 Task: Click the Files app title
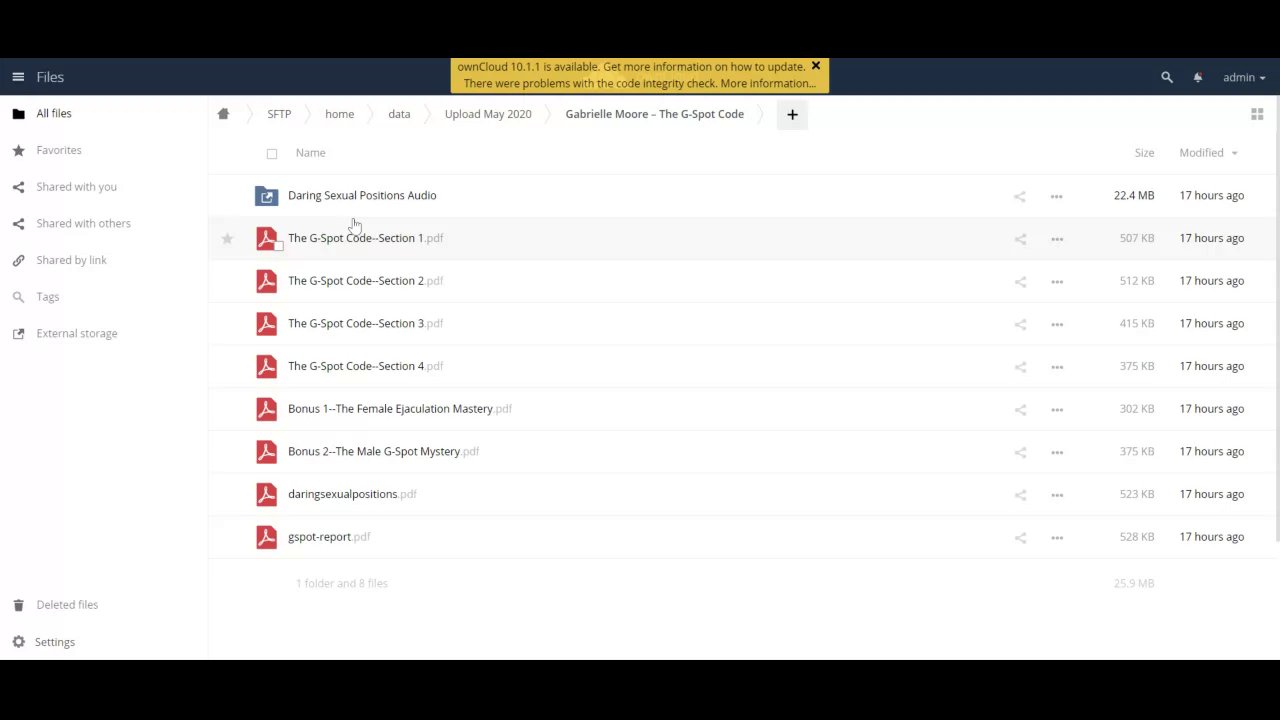point(50,77)
